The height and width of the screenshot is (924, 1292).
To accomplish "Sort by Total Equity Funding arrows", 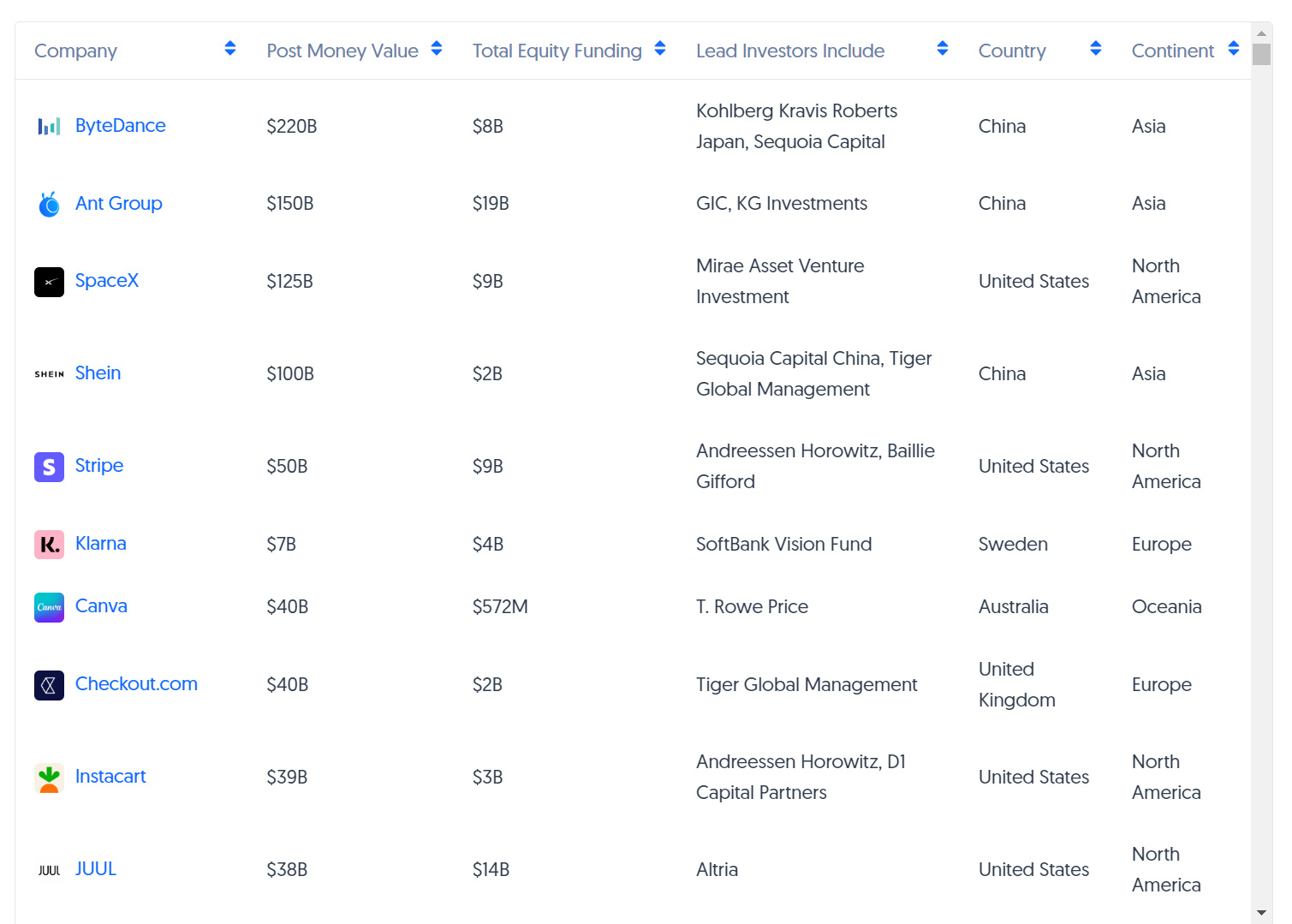I will pyautogui.click(x=660, y=49).
